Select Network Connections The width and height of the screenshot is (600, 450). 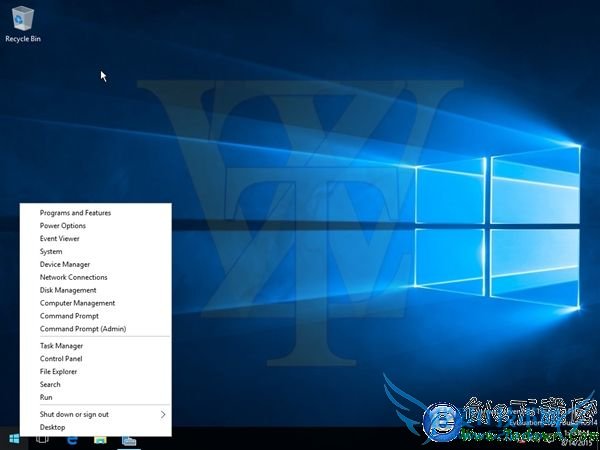[96, 277]
